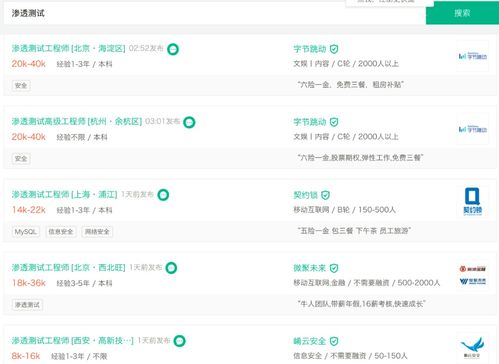The image size is (499, 364).
Task: Click chat icon beside 杭州·余杭区 job title
Action: 189,122
